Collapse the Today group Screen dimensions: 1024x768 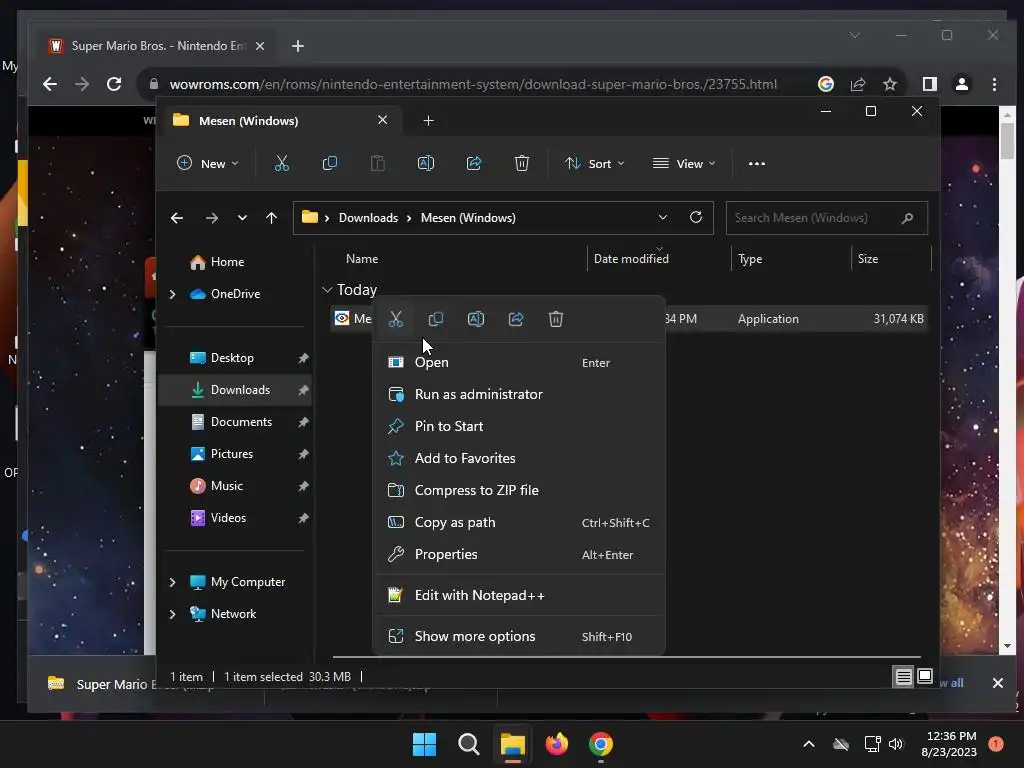[x=327, y=289]
